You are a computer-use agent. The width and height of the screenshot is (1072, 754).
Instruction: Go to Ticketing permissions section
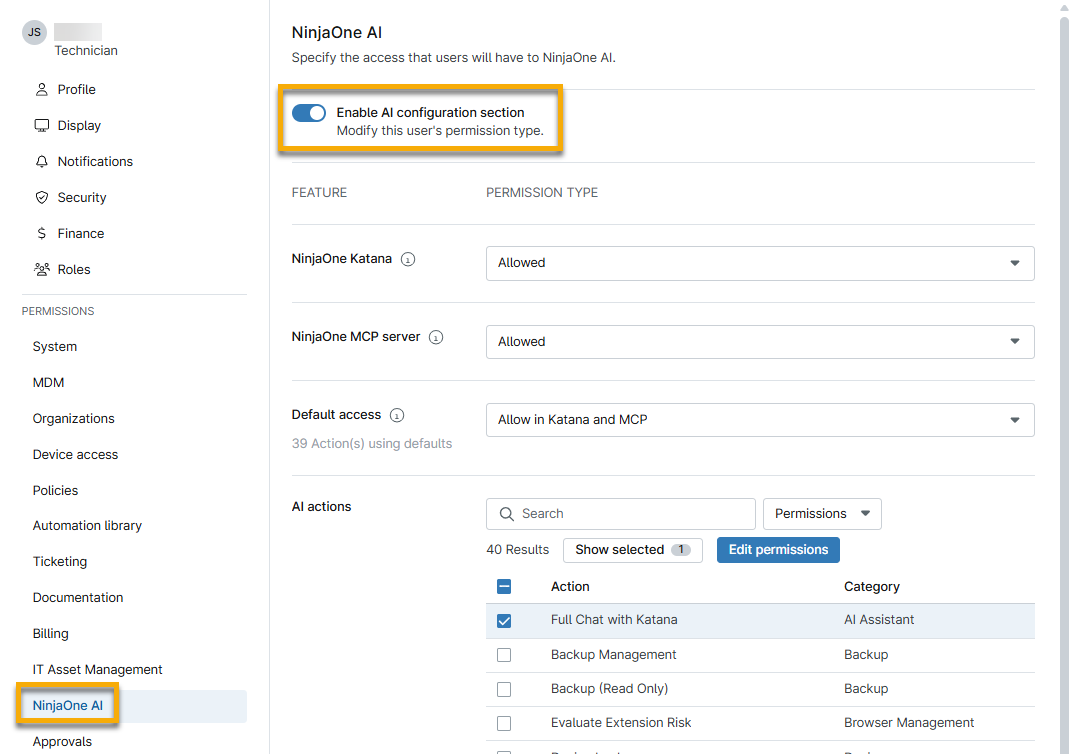pos(60,562)
